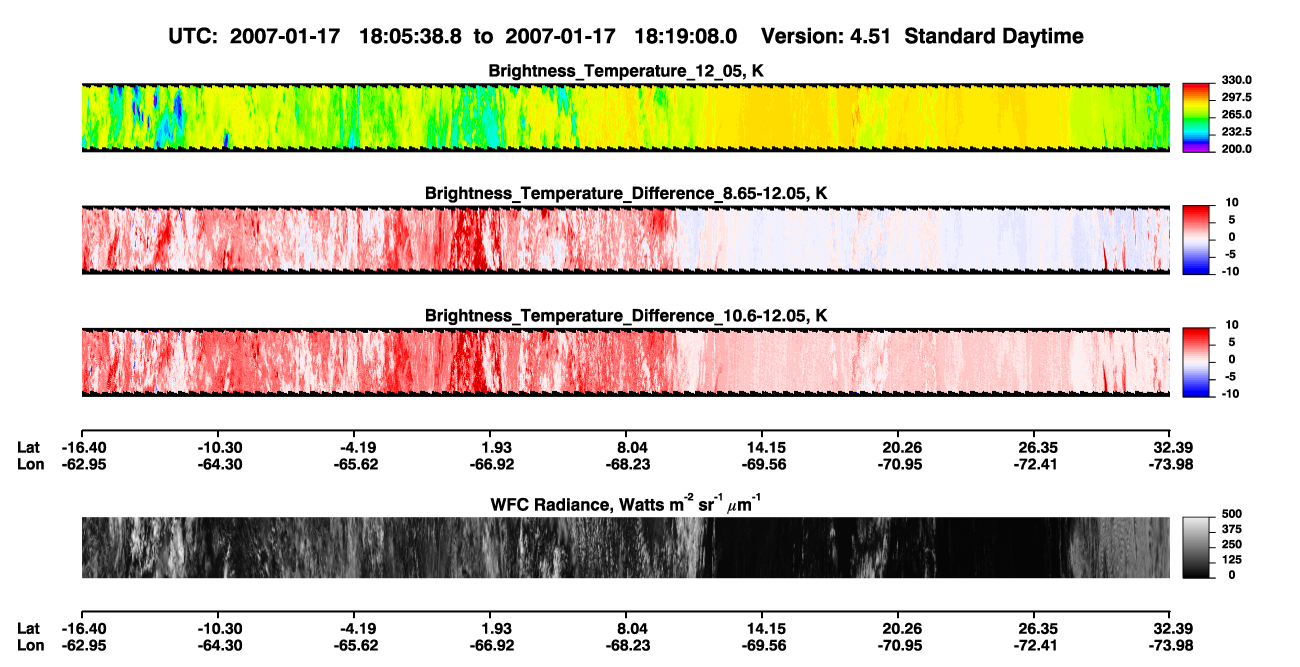Click the 330.0 colorbar maximum label
This screenshot has width=1300, height=667.
tap(1237, 80)
